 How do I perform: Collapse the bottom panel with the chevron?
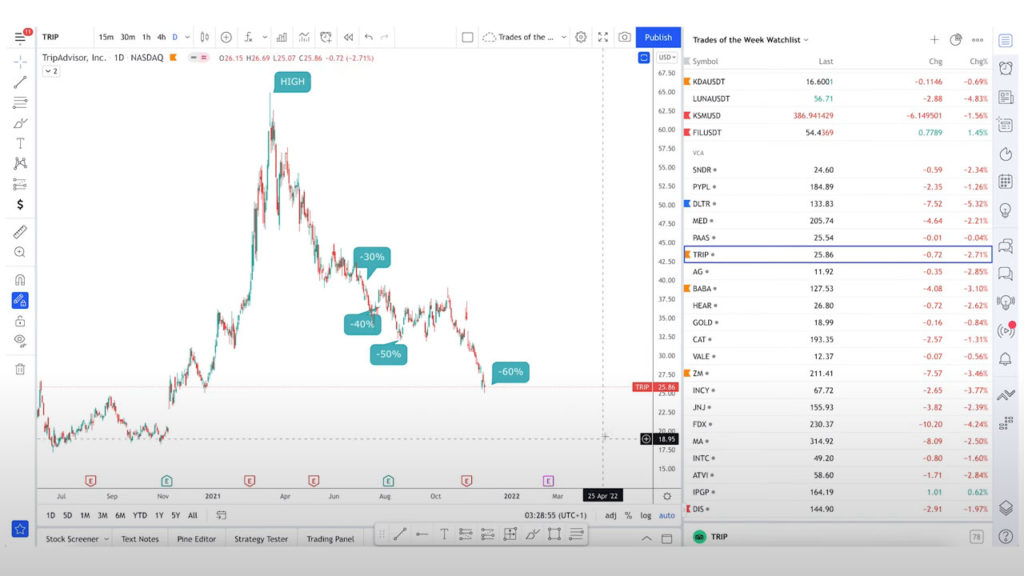647,539
